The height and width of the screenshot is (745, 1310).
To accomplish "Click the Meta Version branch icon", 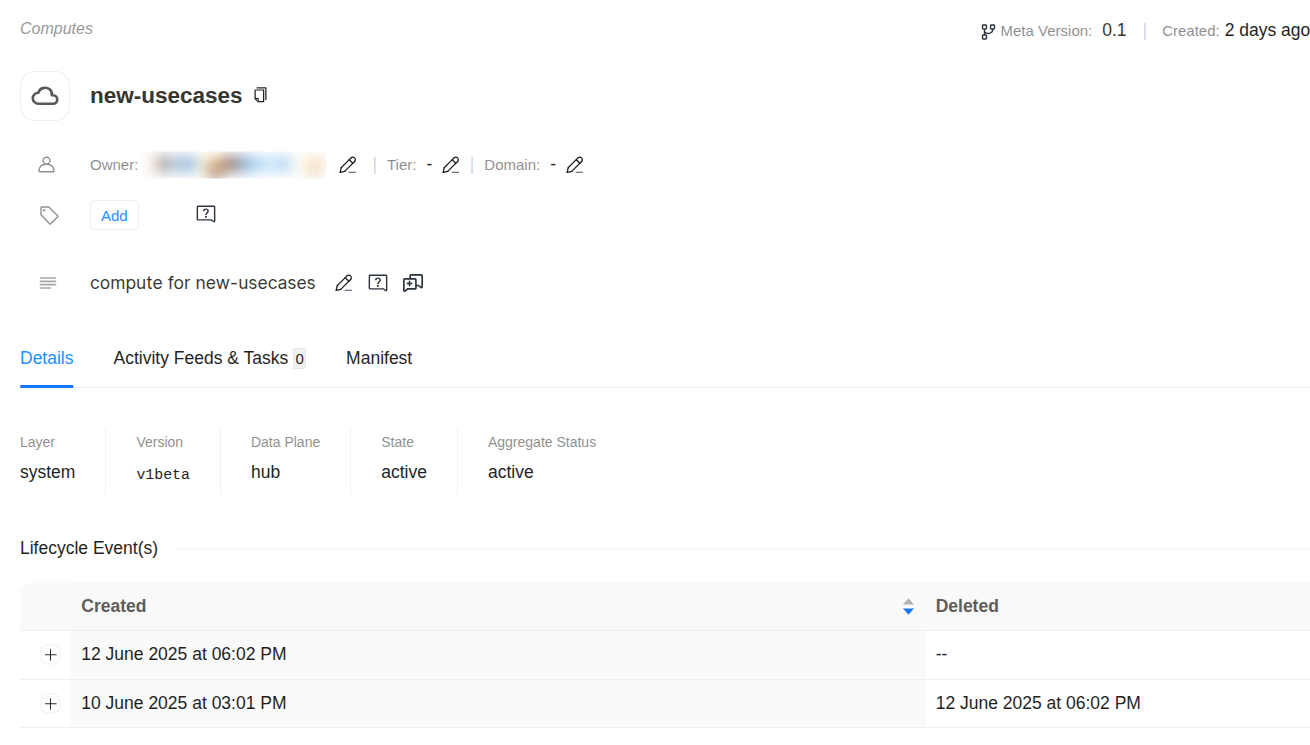I will (988, 31).
